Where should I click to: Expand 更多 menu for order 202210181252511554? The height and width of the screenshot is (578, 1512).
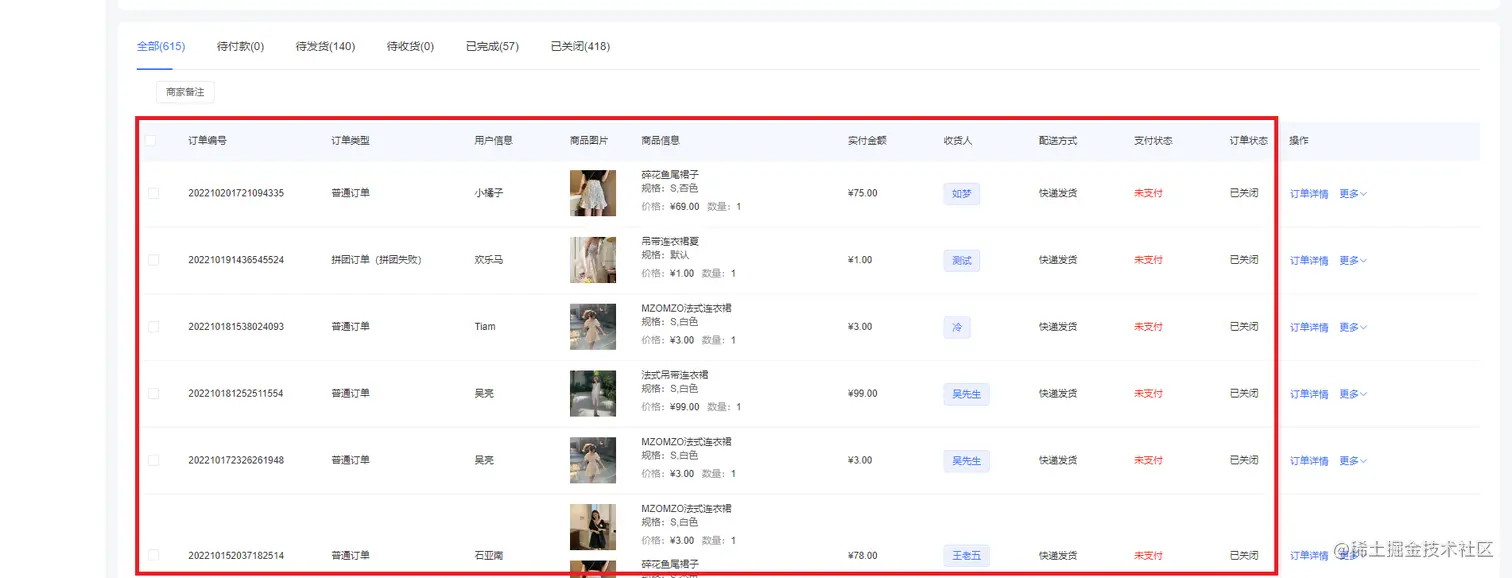[1353, 395]
